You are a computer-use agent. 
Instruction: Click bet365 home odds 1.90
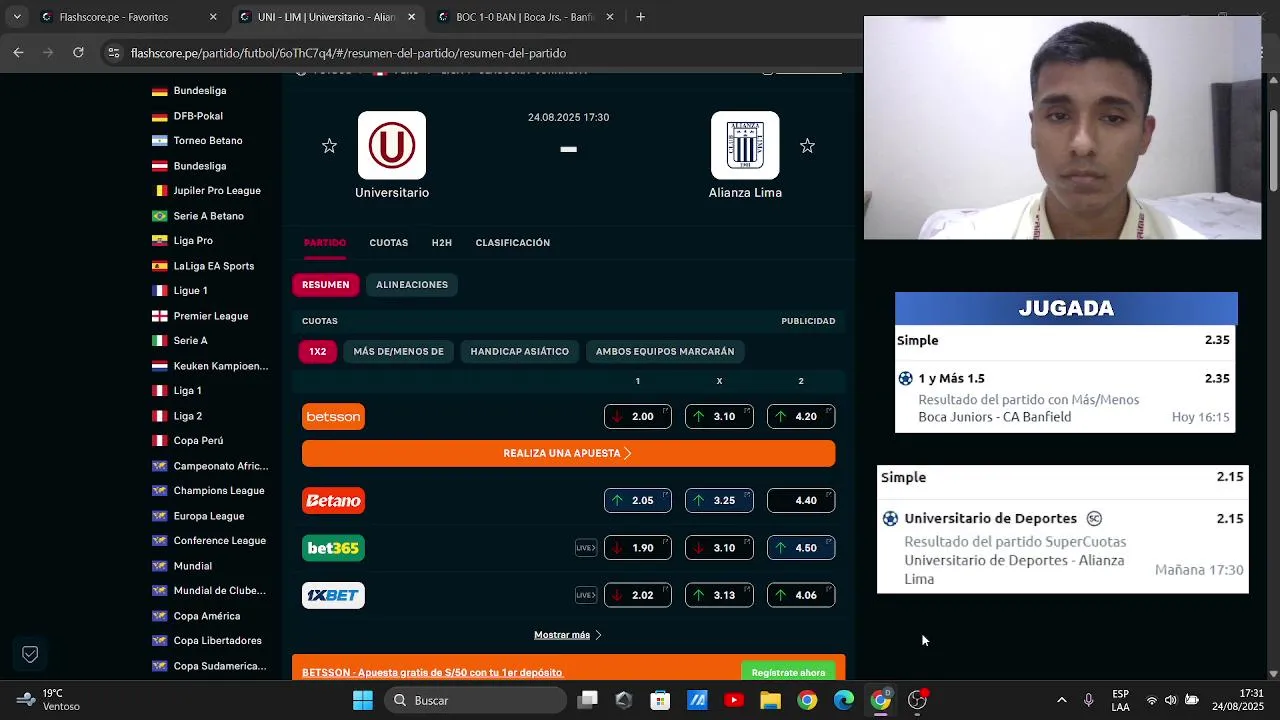[638, 548]
